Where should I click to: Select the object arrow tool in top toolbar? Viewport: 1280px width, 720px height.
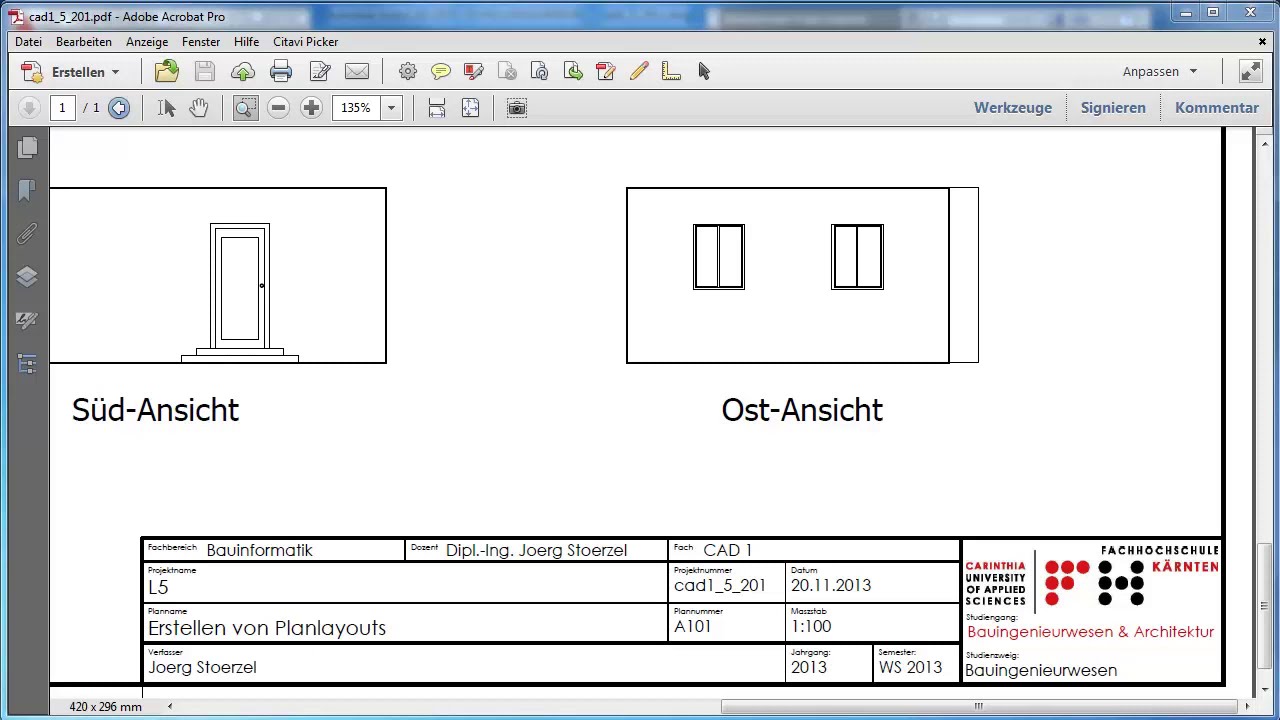point(704,71)
